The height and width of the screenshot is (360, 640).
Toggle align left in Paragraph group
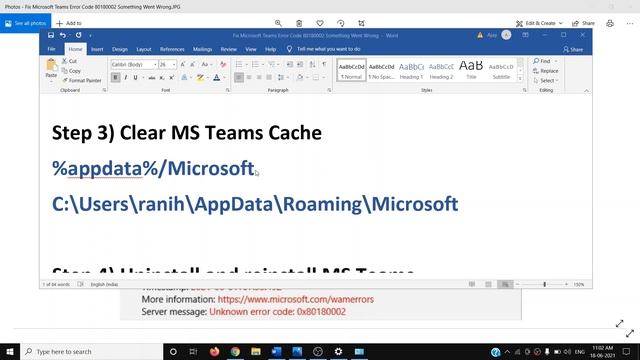point(239,78)
